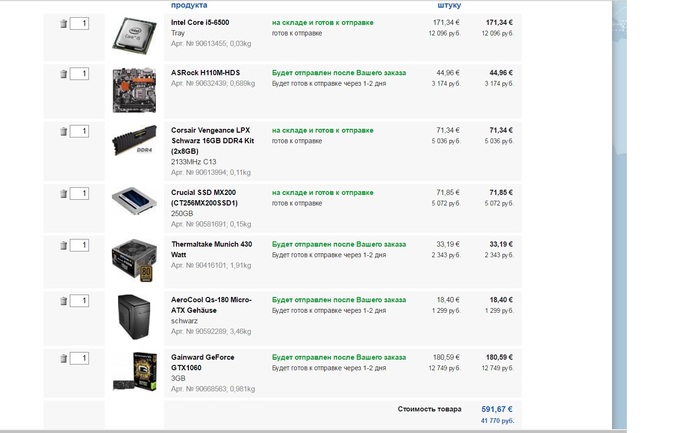
Task: Click ASRock total price 44,96 €
Action: coord(501,72)
